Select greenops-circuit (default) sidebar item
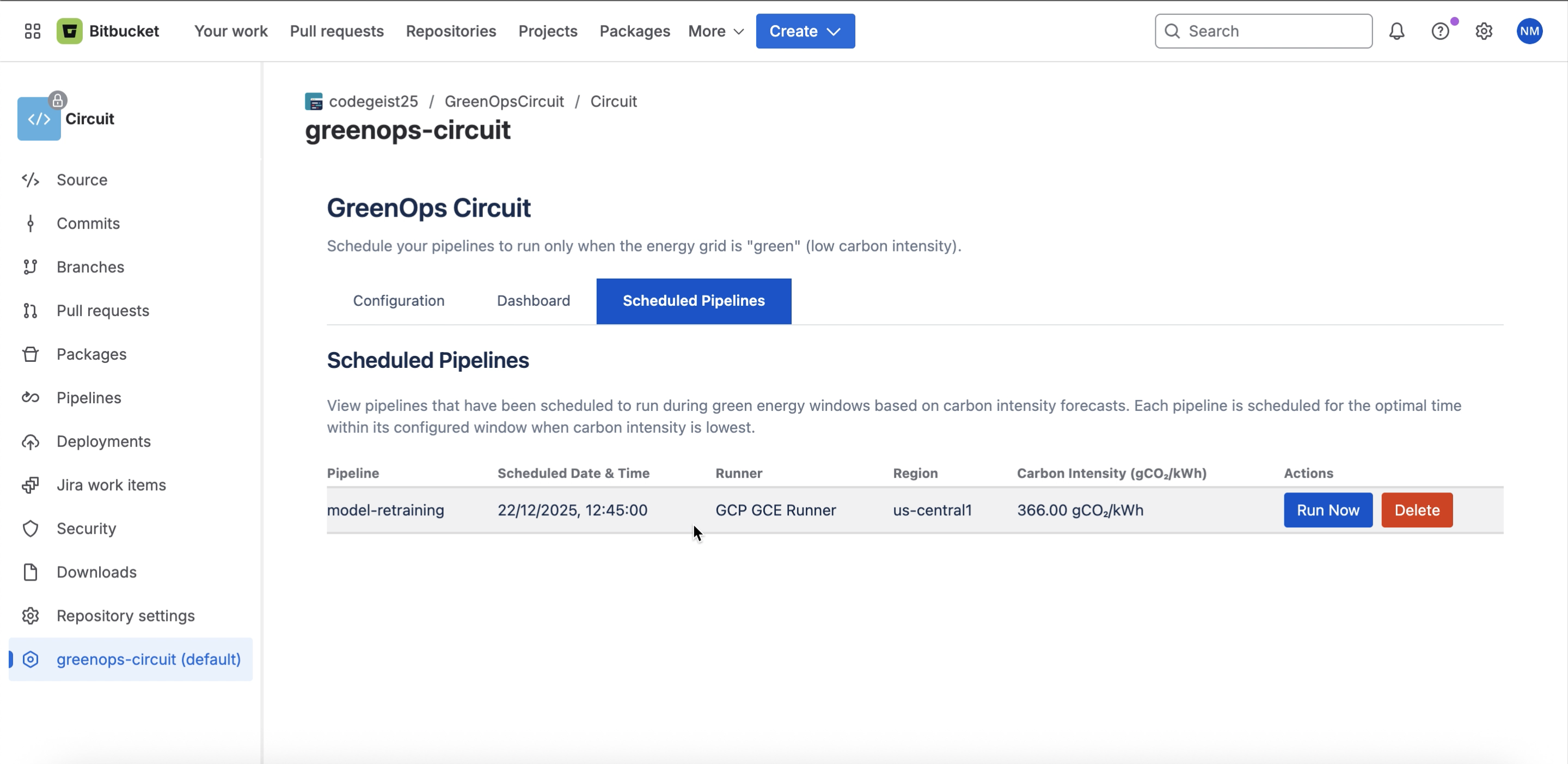The height and width of the screenshot is (764, 1568). tap(148, 660)
